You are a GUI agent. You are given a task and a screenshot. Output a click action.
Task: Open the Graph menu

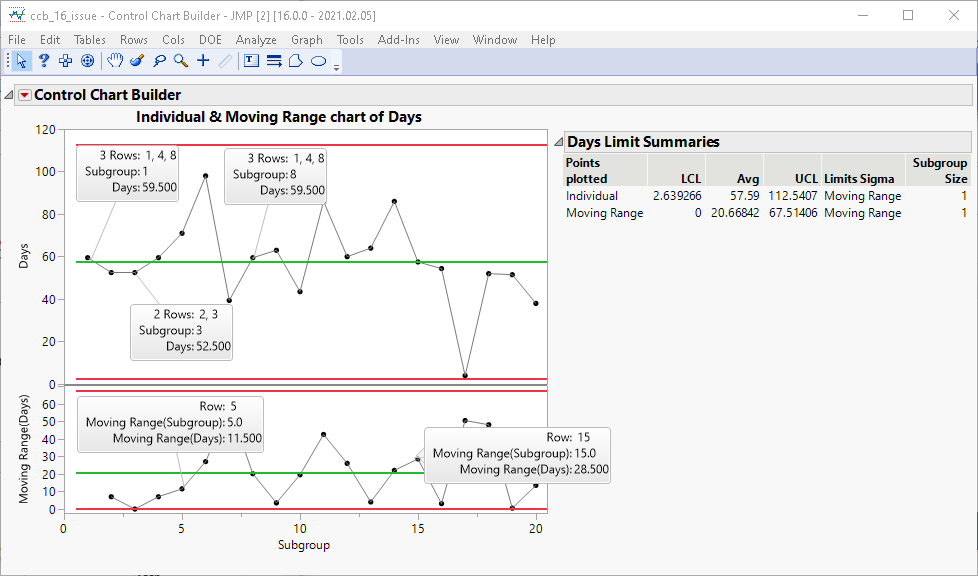[x=307, y=40]
